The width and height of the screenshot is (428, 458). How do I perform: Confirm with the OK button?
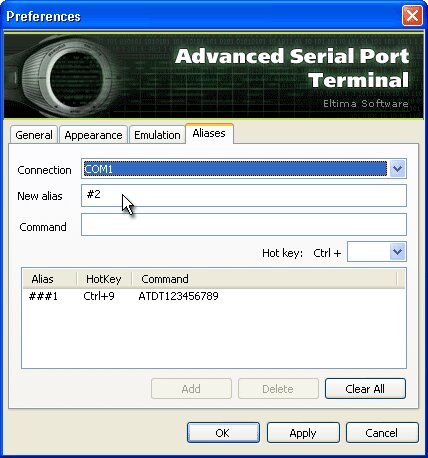tap(223, 433)
